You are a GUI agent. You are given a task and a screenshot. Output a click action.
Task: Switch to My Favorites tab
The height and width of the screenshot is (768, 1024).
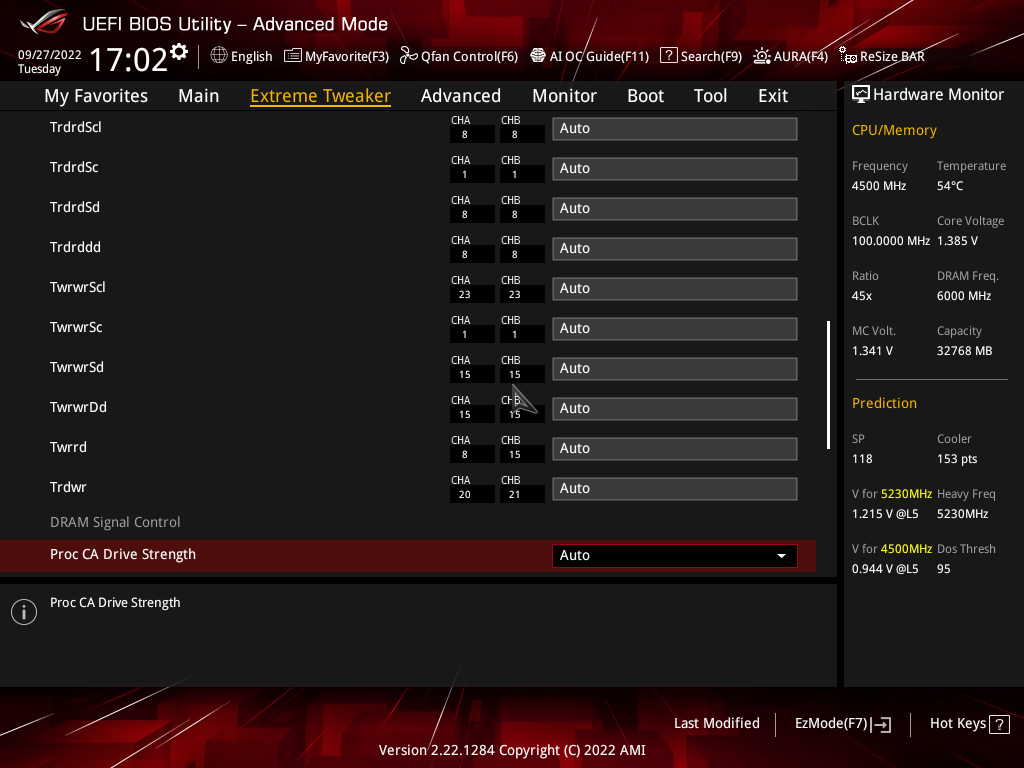[96, 96]
